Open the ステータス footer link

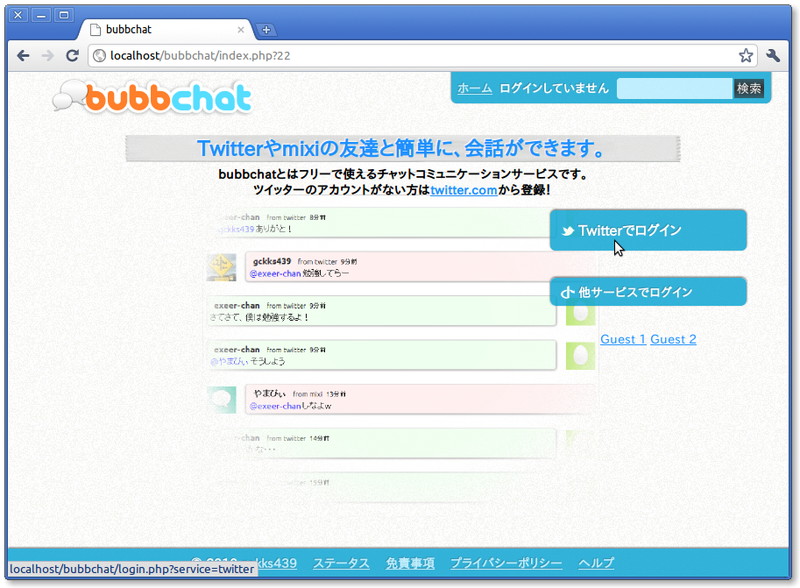coord(341,563)
